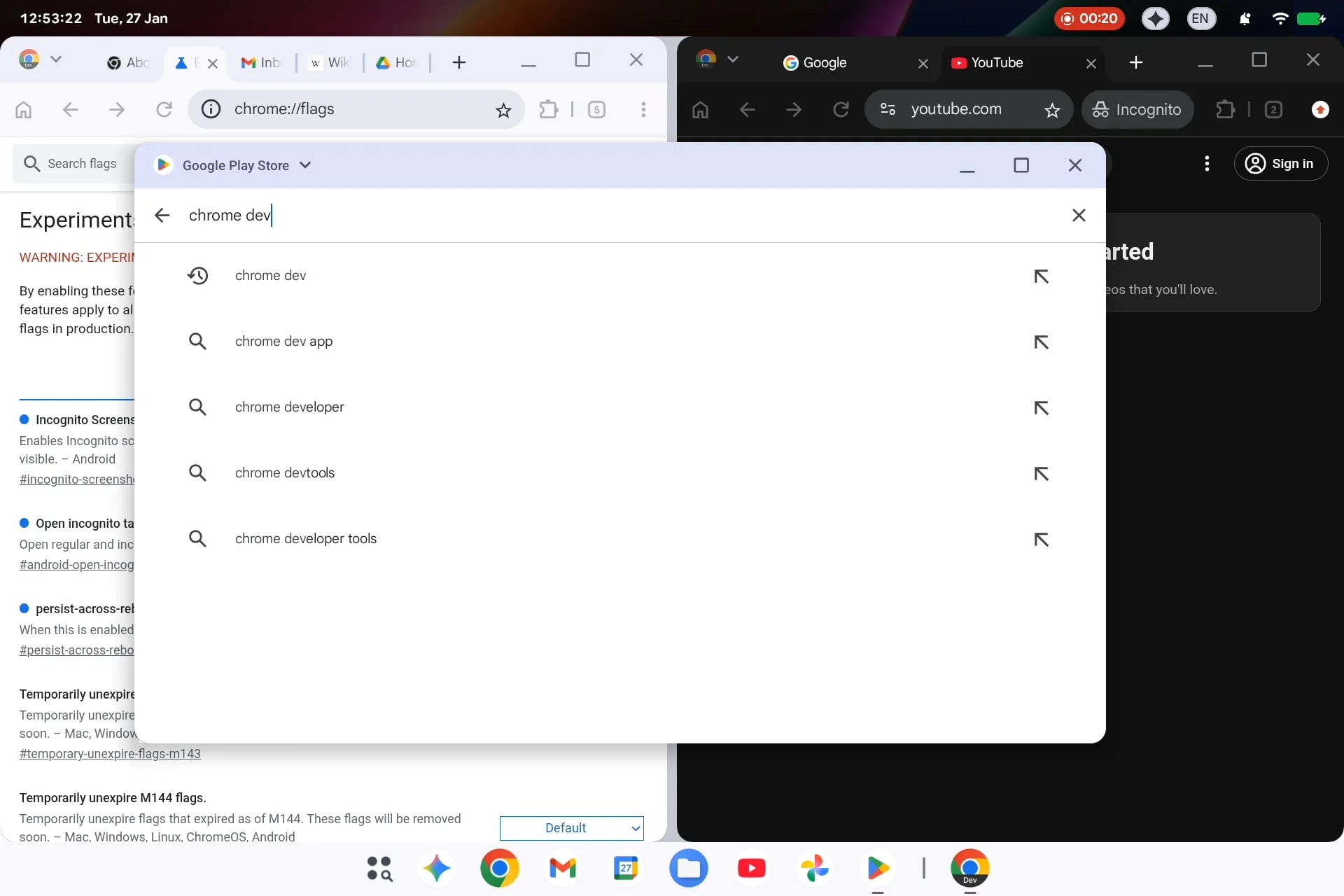Viewport: 1344px width, 896px height.
Task: Open the three-dot menu in the incognito window
Action: [1207, 163]
